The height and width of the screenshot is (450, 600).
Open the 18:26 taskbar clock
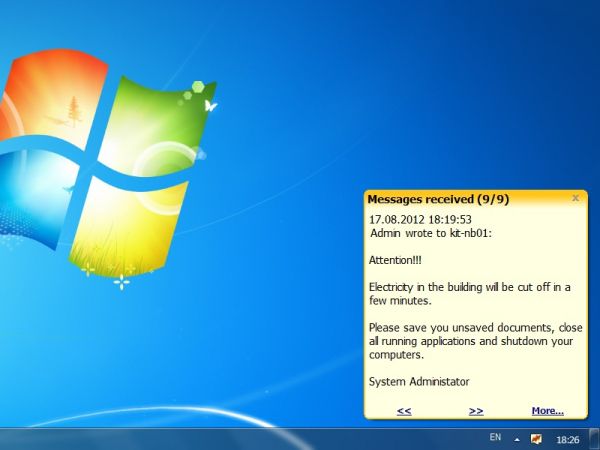[567, 440]
